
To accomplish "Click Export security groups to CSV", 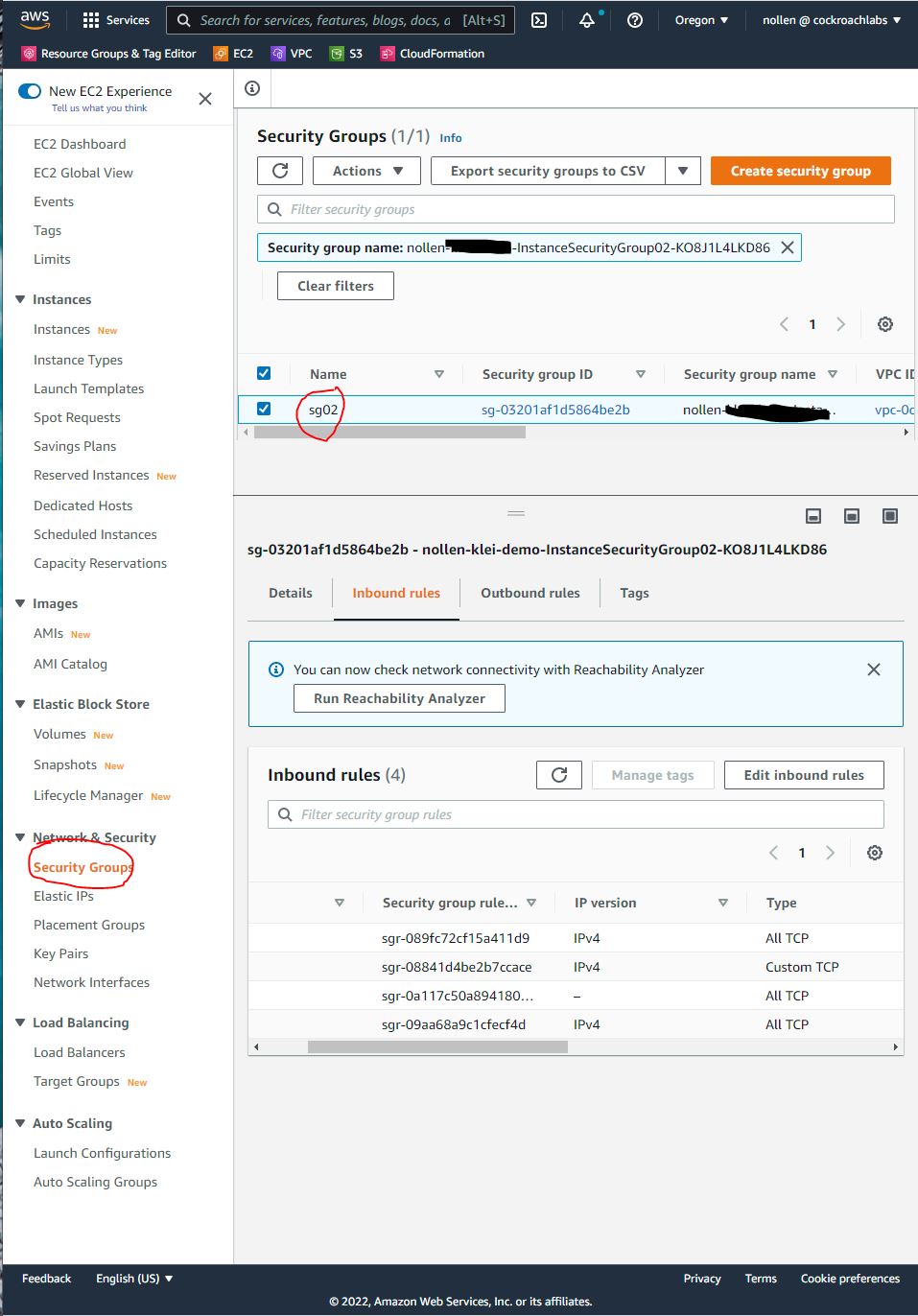I will [x=548, y=171].
